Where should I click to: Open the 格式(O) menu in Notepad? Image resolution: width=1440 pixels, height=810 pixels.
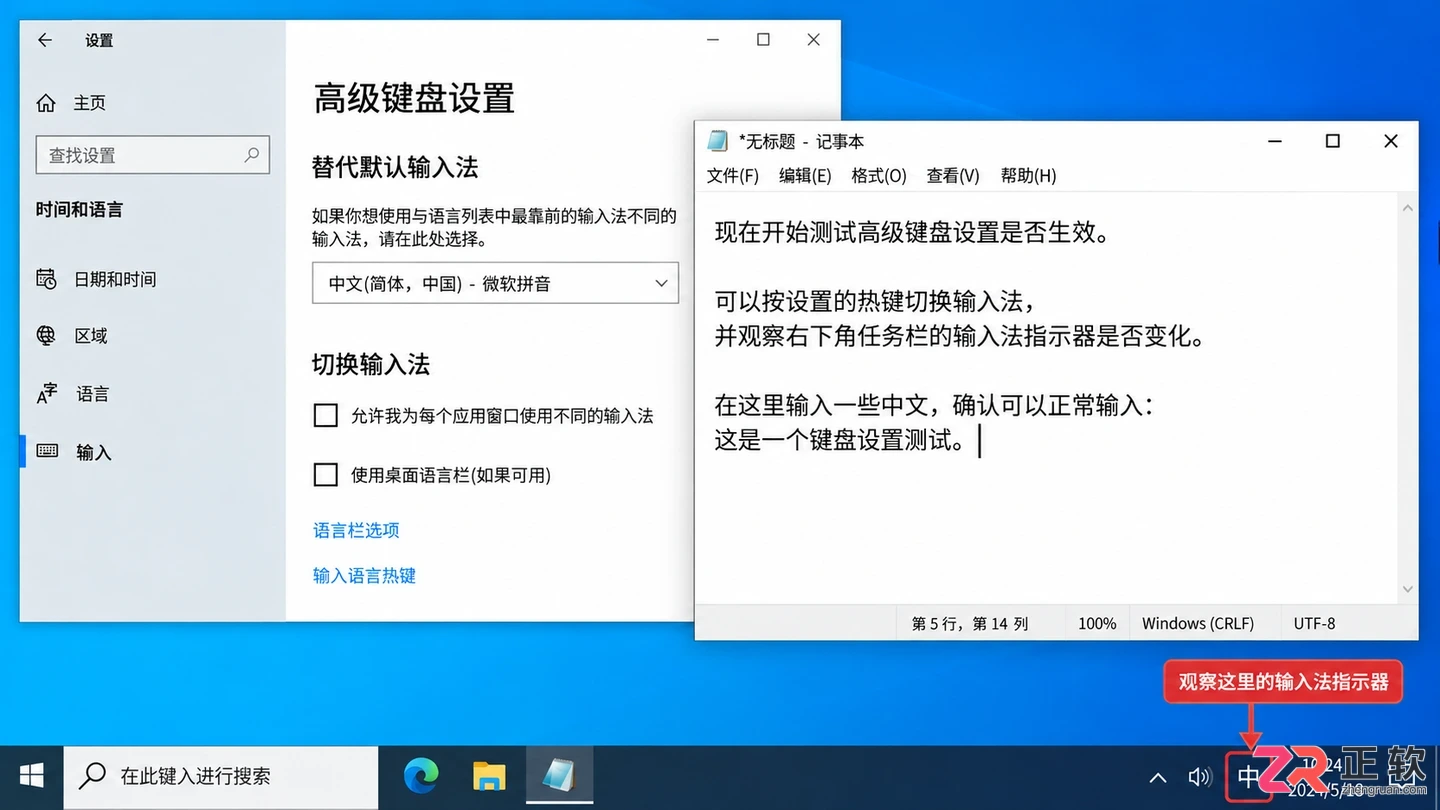click(879, 176)
